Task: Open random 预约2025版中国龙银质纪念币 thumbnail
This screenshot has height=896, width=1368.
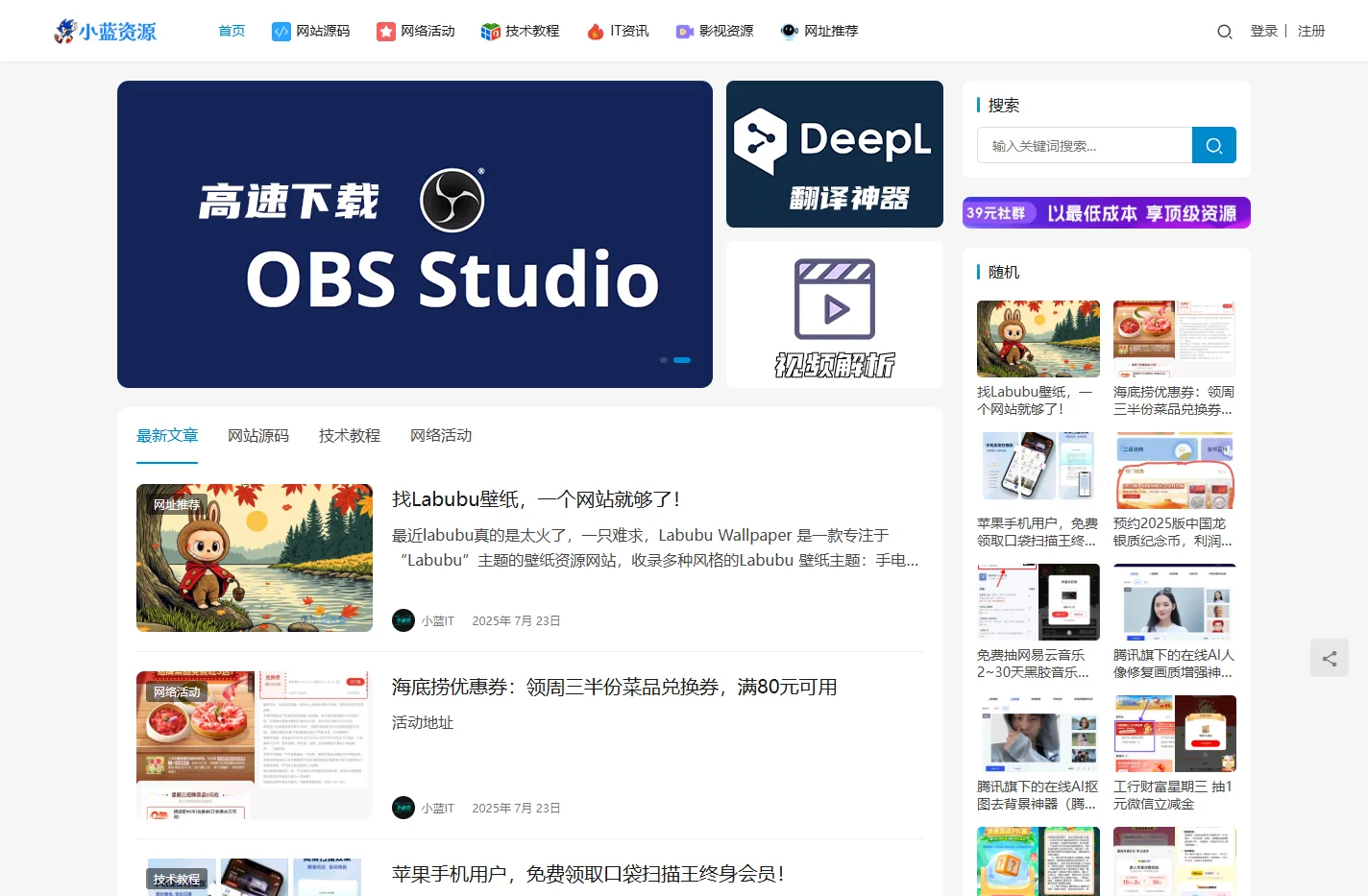Action: (1175, 471)
